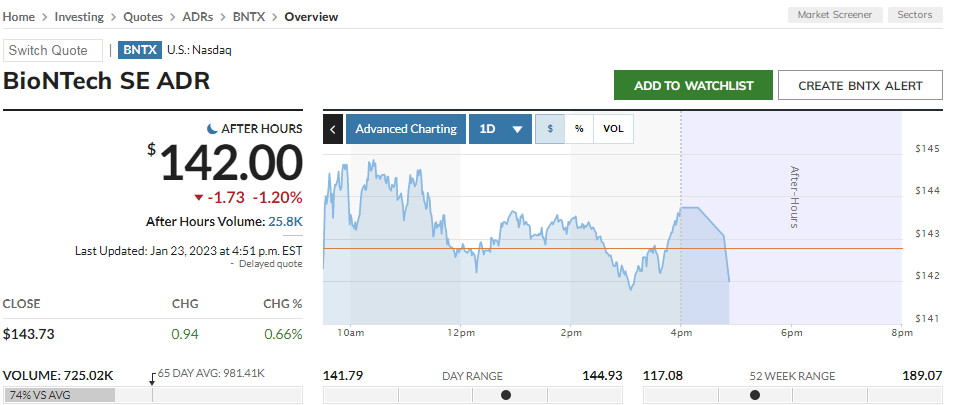Click the 52 week range dot
The height and width of the screenshot is (405, 967).
(x=754, y=395)
